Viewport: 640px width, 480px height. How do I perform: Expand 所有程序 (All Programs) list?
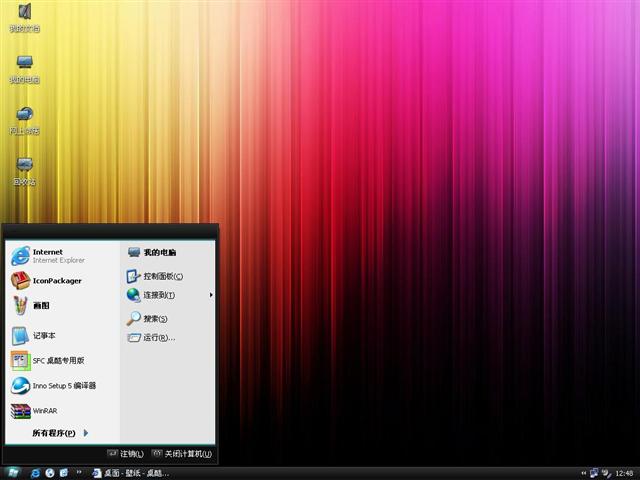(x=60, y=433)
